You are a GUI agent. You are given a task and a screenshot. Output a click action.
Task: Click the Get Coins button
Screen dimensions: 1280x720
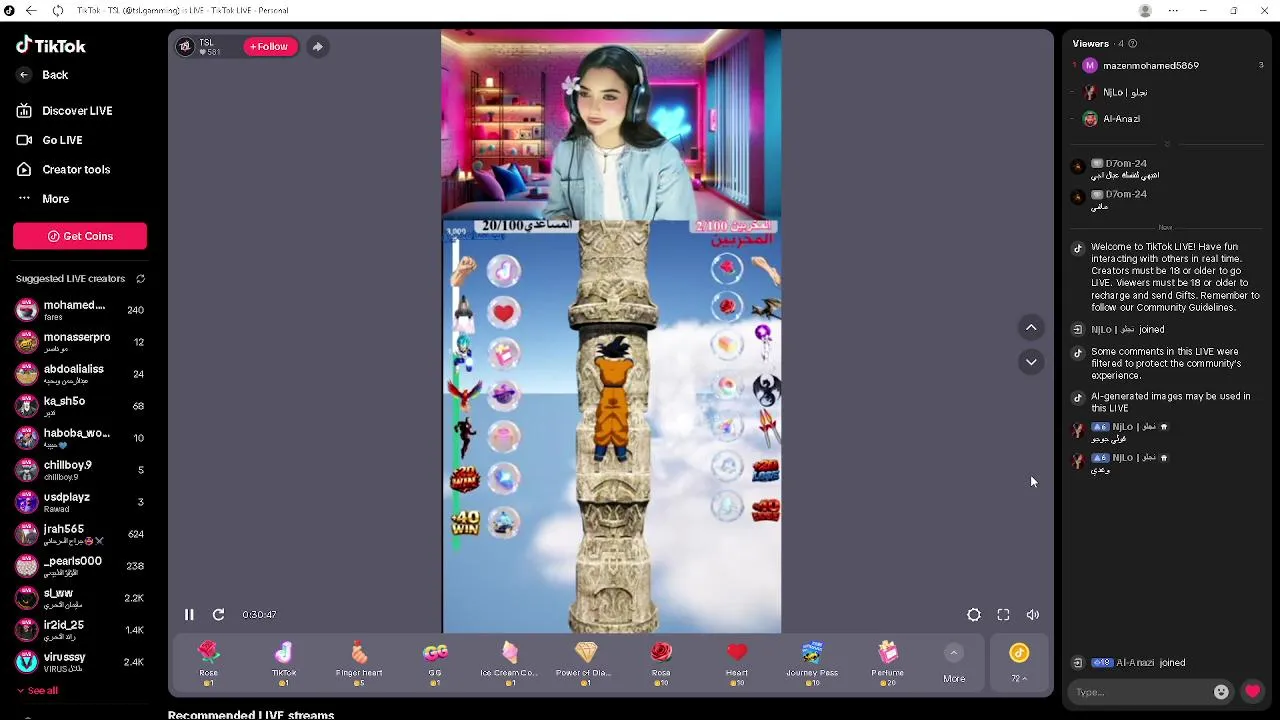coord(80,236)
